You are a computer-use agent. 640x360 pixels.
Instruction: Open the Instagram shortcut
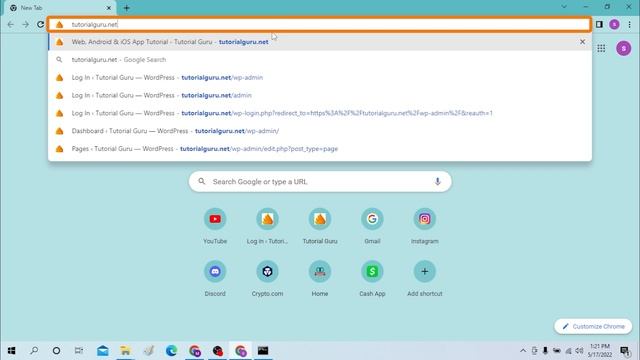[424, 226]
